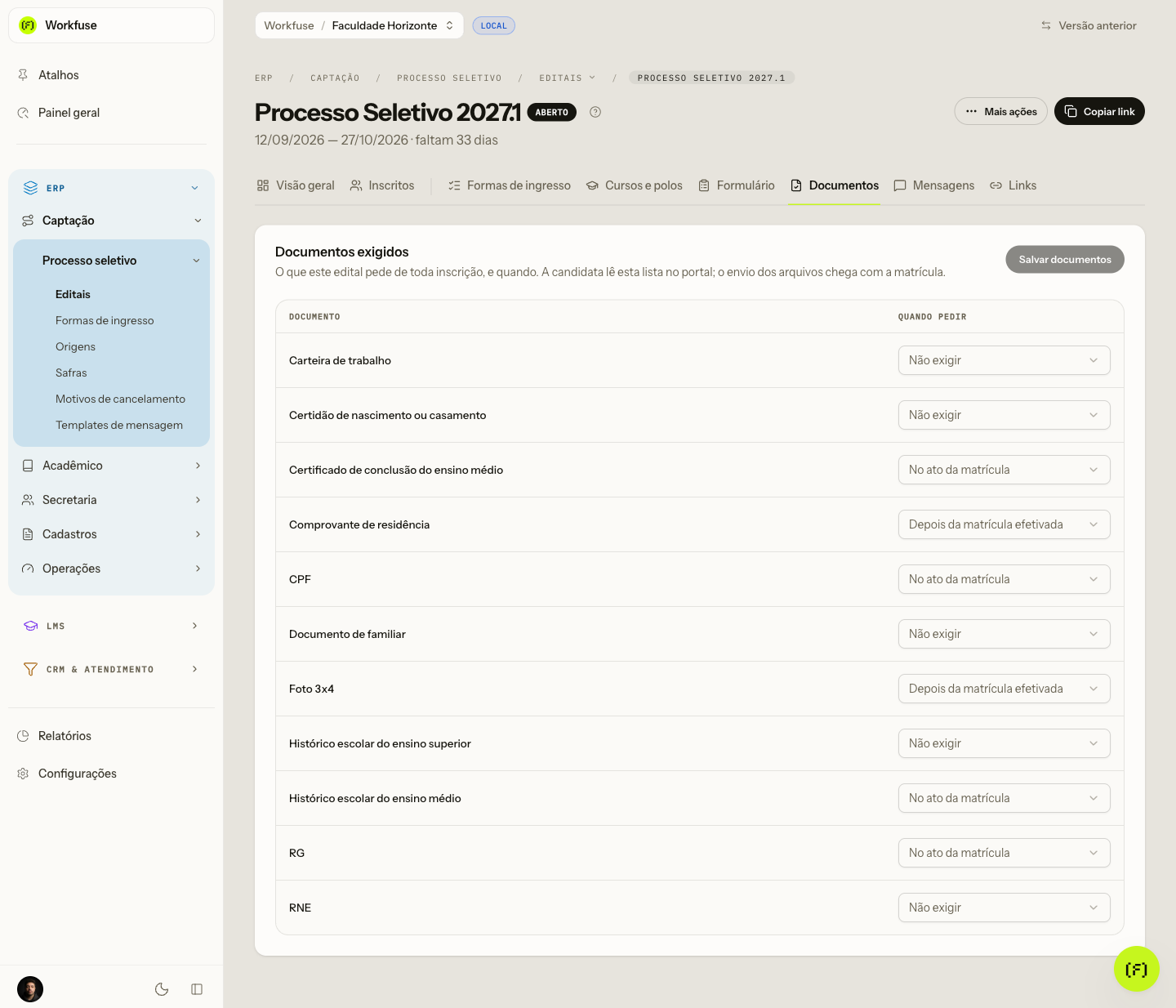Click the help question mark icon
The width and height of the screenshot is (1176, 1008).
click(x=595, y=112)
